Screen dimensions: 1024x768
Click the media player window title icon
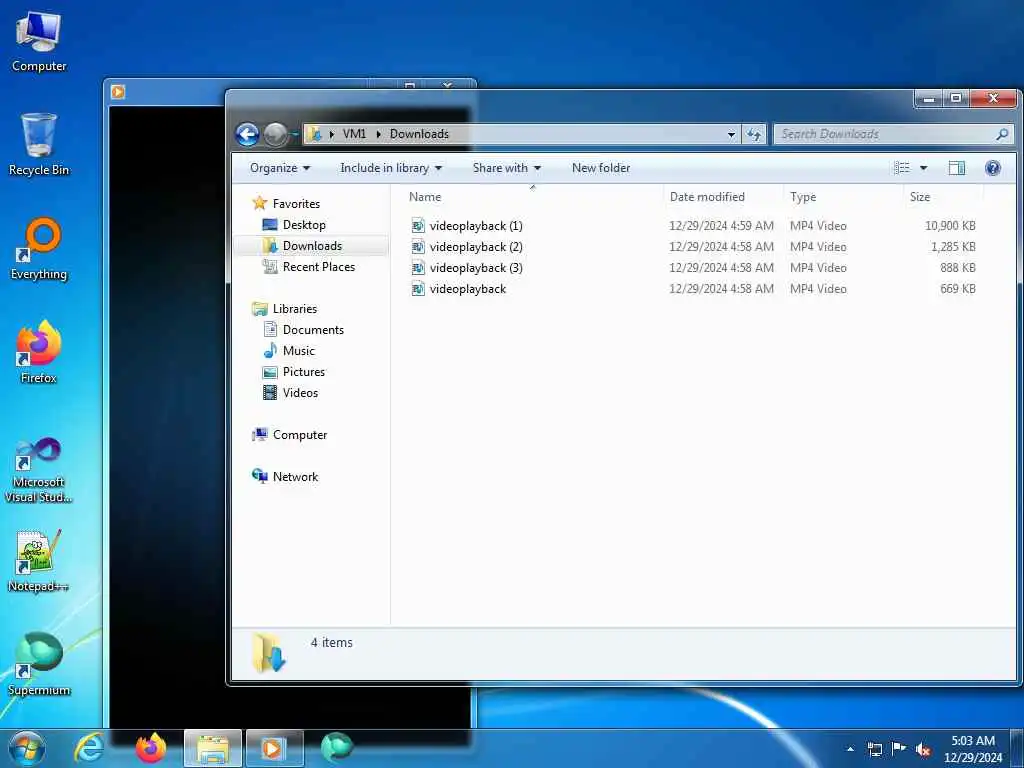pos(118,91)
